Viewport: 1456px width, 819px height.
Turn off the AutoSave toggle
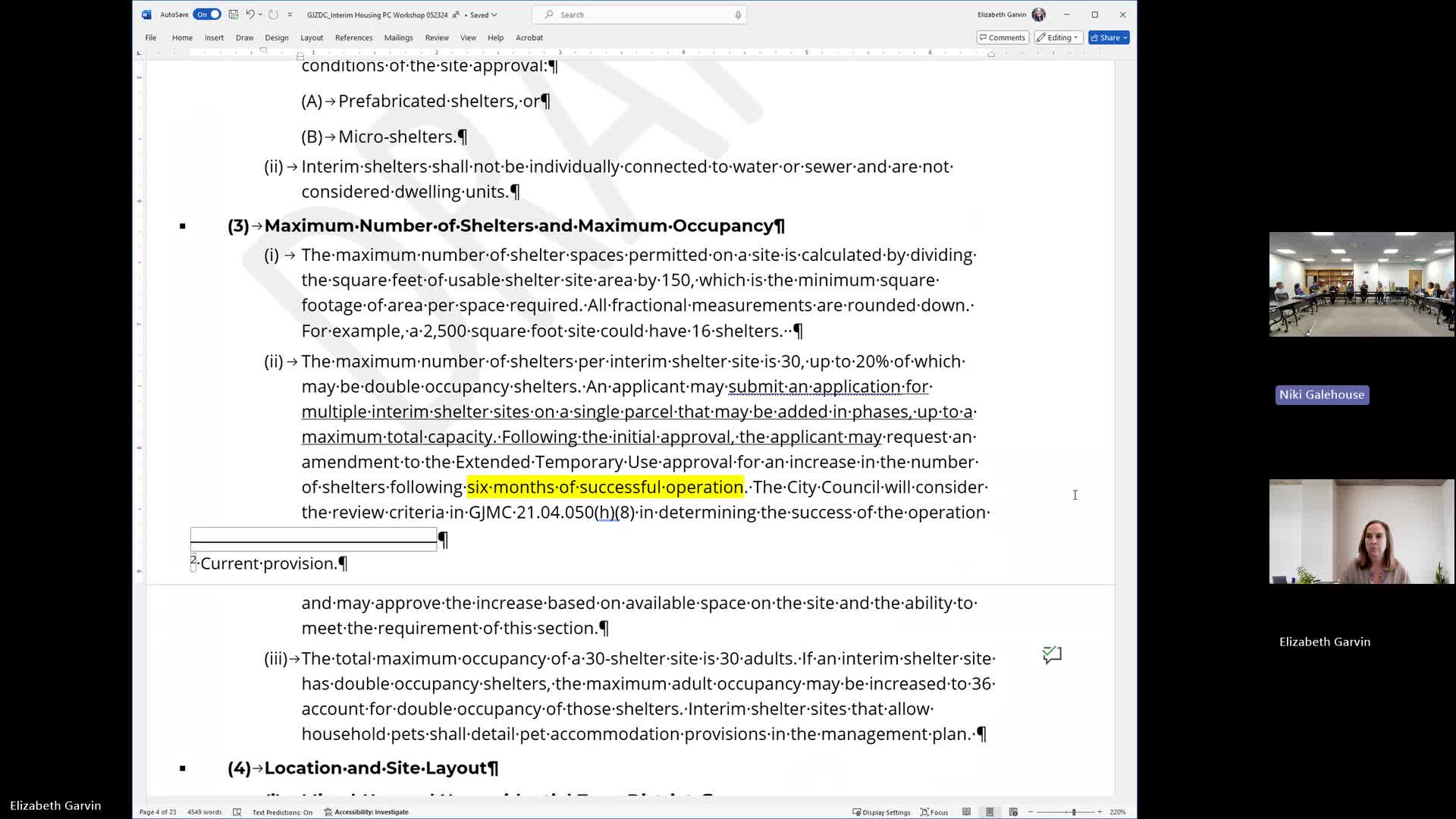(206, 14)
